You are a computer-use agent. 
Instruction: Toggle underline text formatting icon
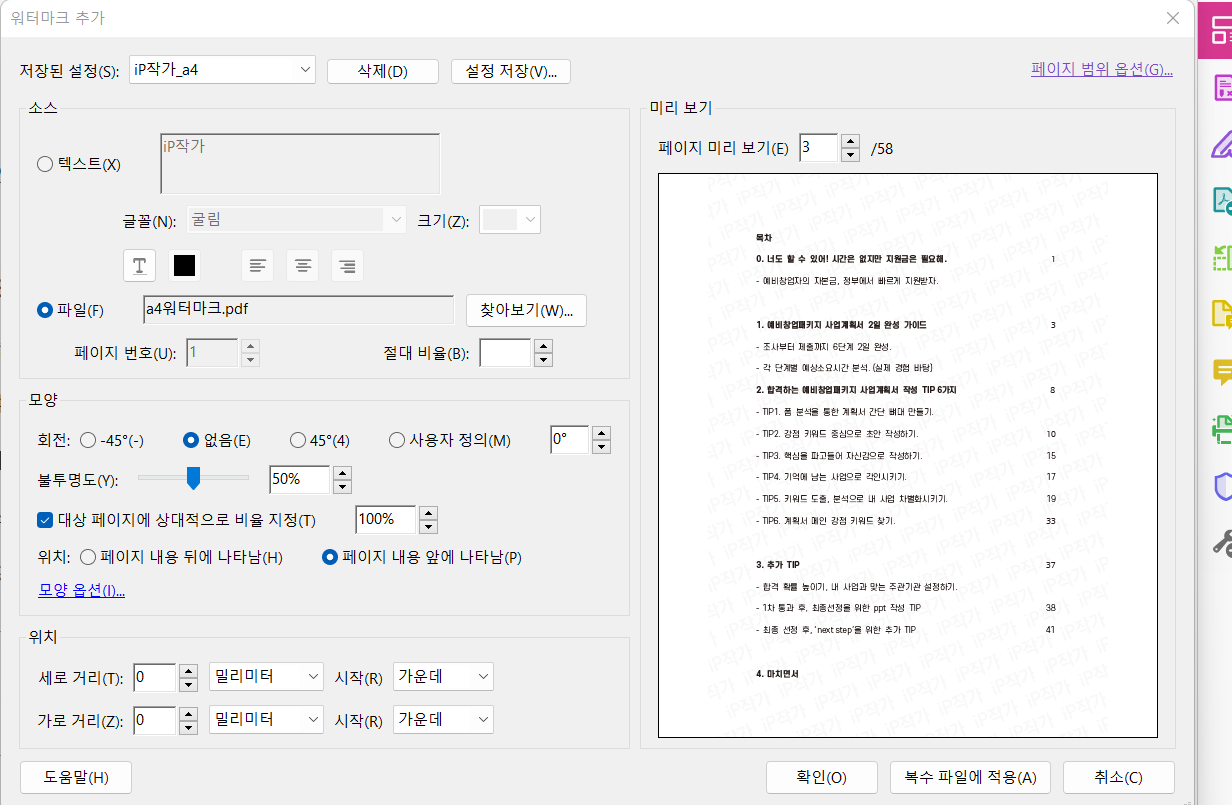point(139,265)
